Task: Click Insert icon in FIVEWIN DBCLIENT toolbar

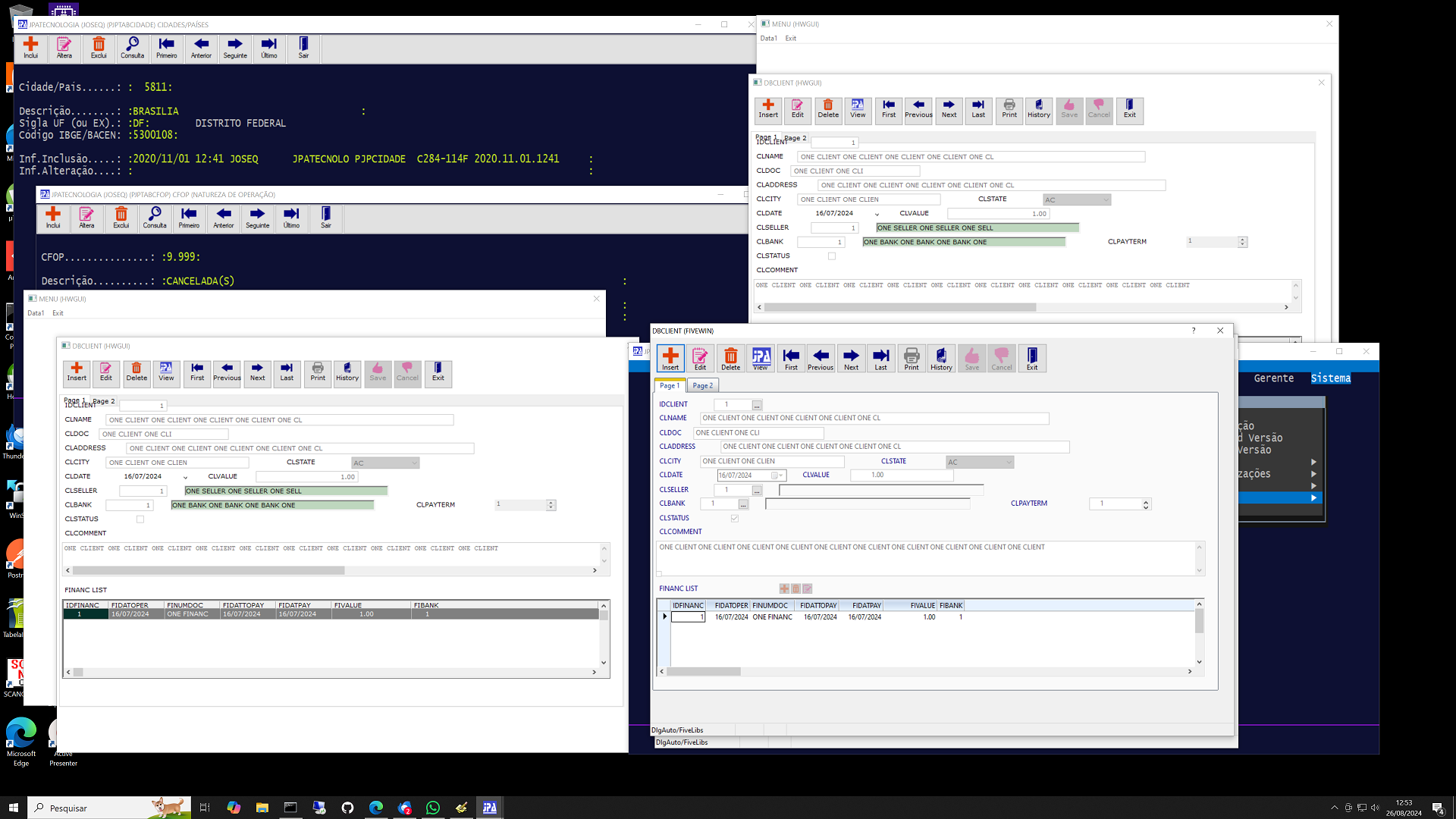Action: pos(670,358)
